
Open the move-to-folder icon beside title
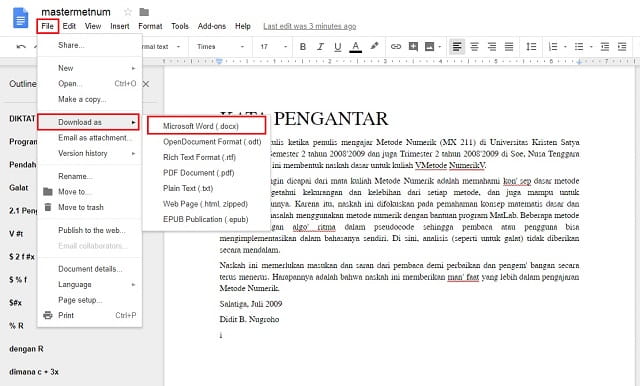tap(144, 12)
